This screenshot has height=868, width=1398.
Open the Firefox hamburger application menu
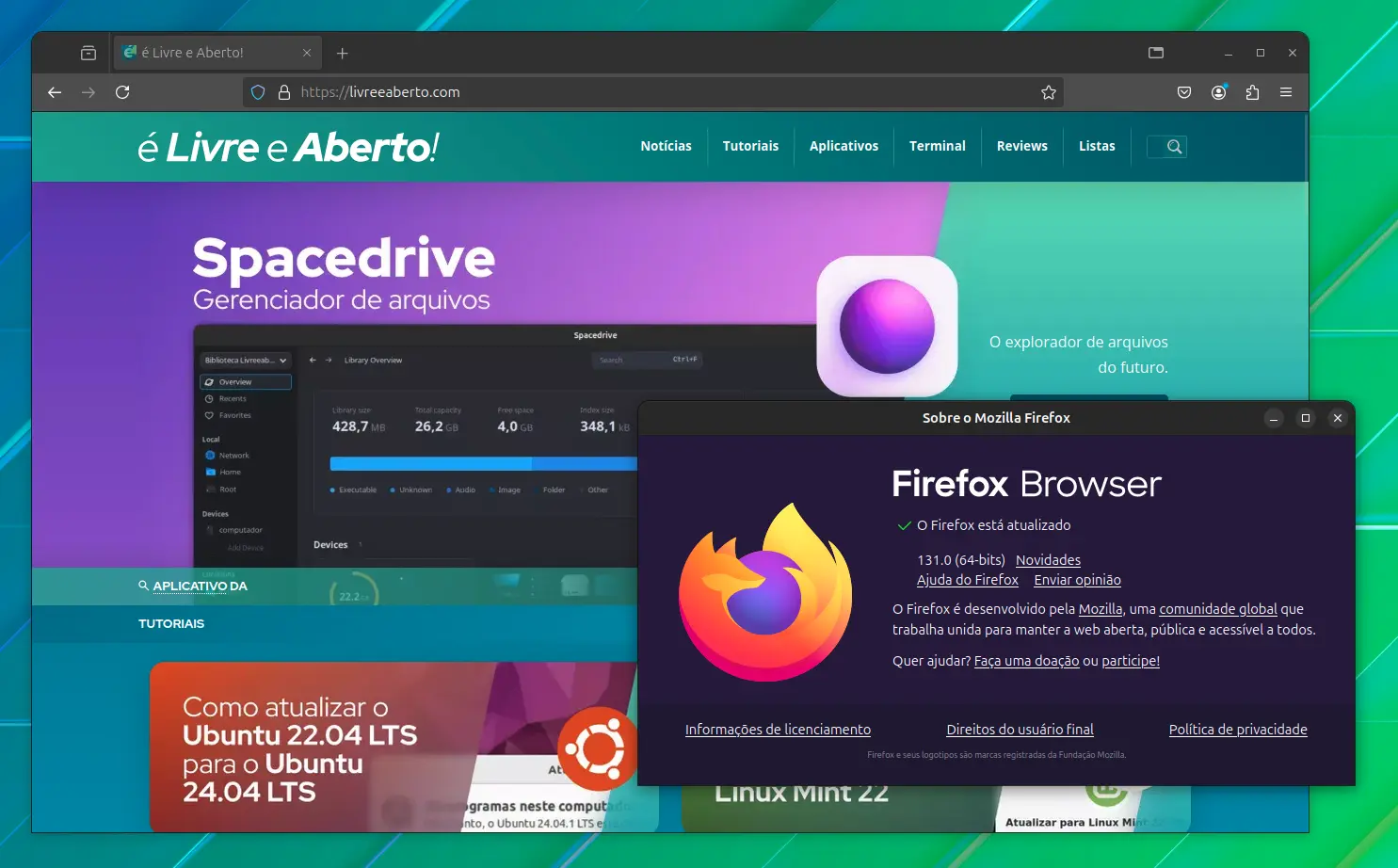(x=1286, y=92)
